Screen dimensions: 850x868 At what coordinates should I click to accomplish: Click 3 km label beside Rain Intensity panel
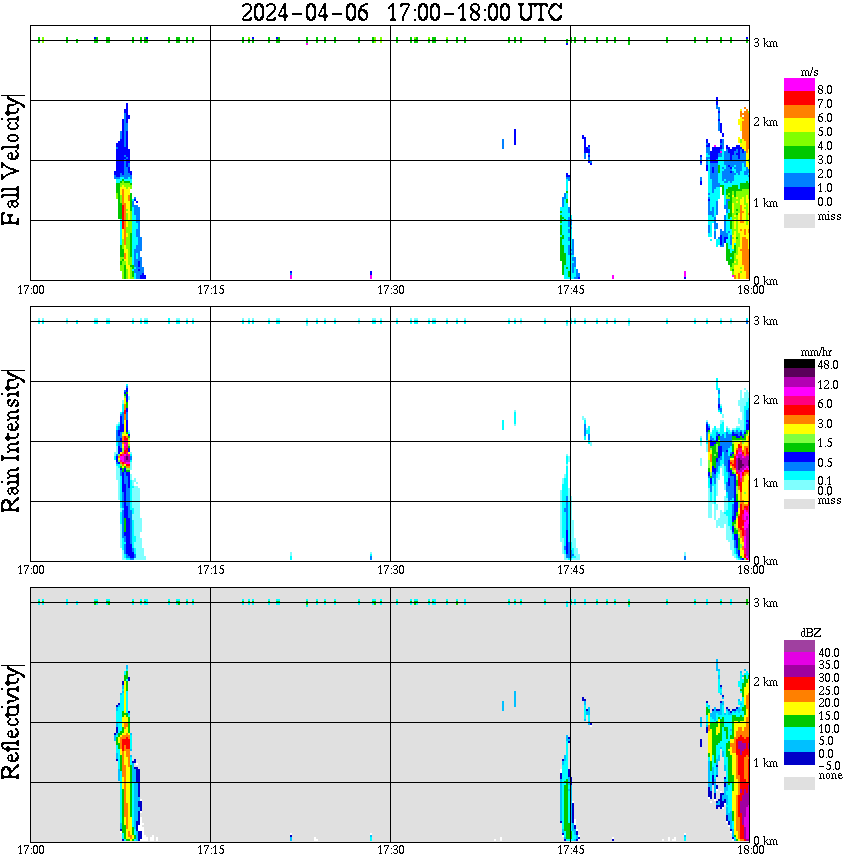pos(765,321)
